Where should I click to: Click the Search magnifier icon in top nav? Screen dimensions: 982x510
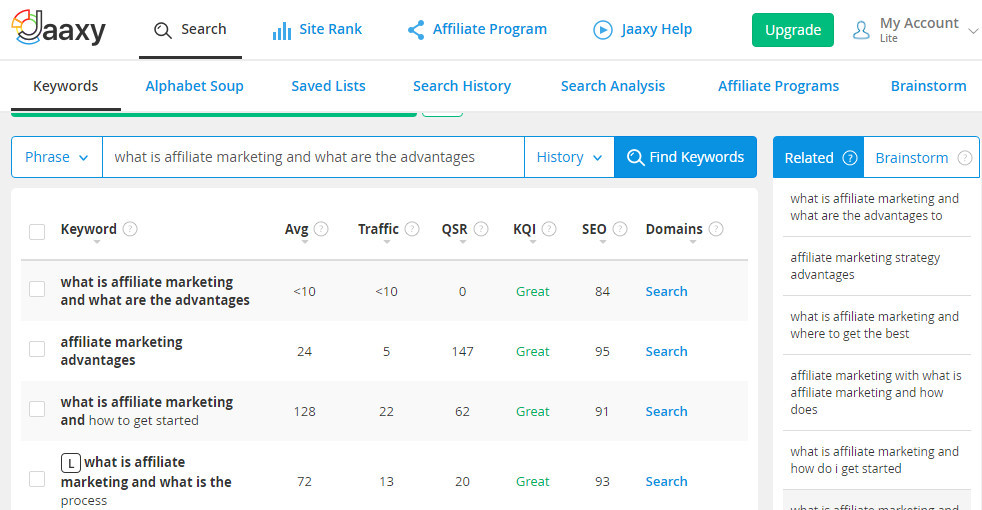[x=163, y=30]
